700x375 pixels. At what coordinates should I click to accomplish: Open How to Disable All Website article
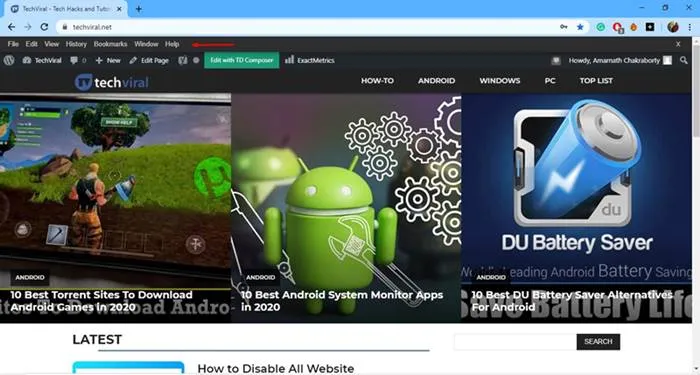click(x=275, y=368)
